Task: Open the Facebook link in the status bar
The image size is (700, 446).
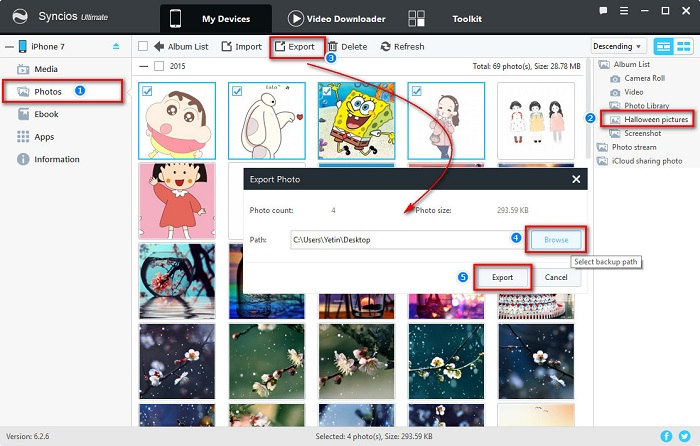Action: pos(666,436)
